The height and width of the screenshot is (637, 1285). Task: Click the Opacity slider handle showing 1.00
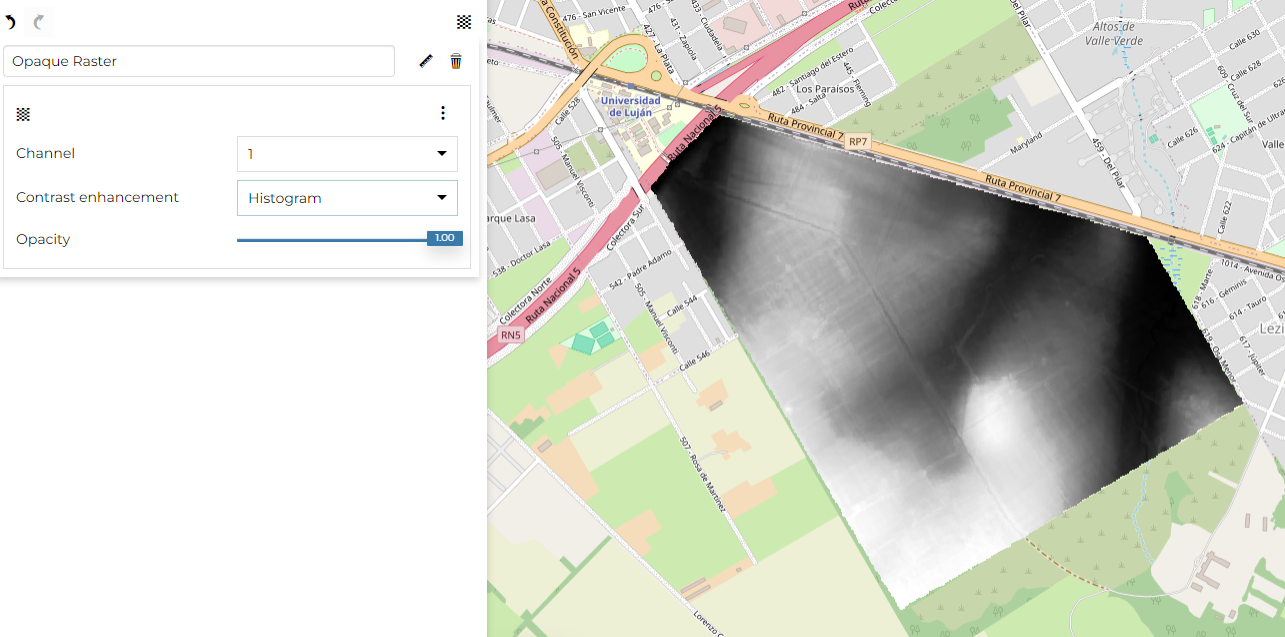point(444,239)
